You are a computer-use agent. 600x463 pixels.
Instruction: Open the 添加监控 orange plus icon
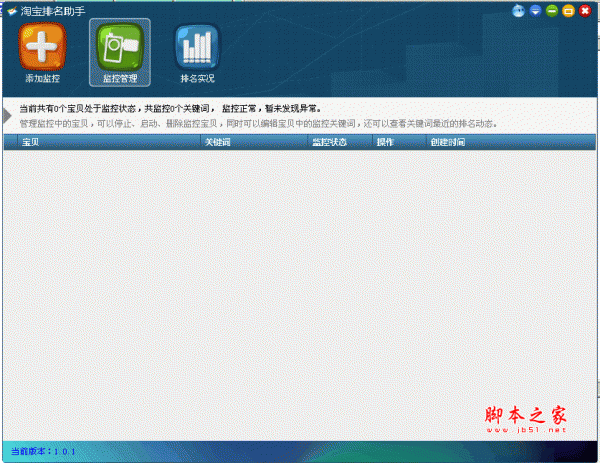tap(42, 47)
